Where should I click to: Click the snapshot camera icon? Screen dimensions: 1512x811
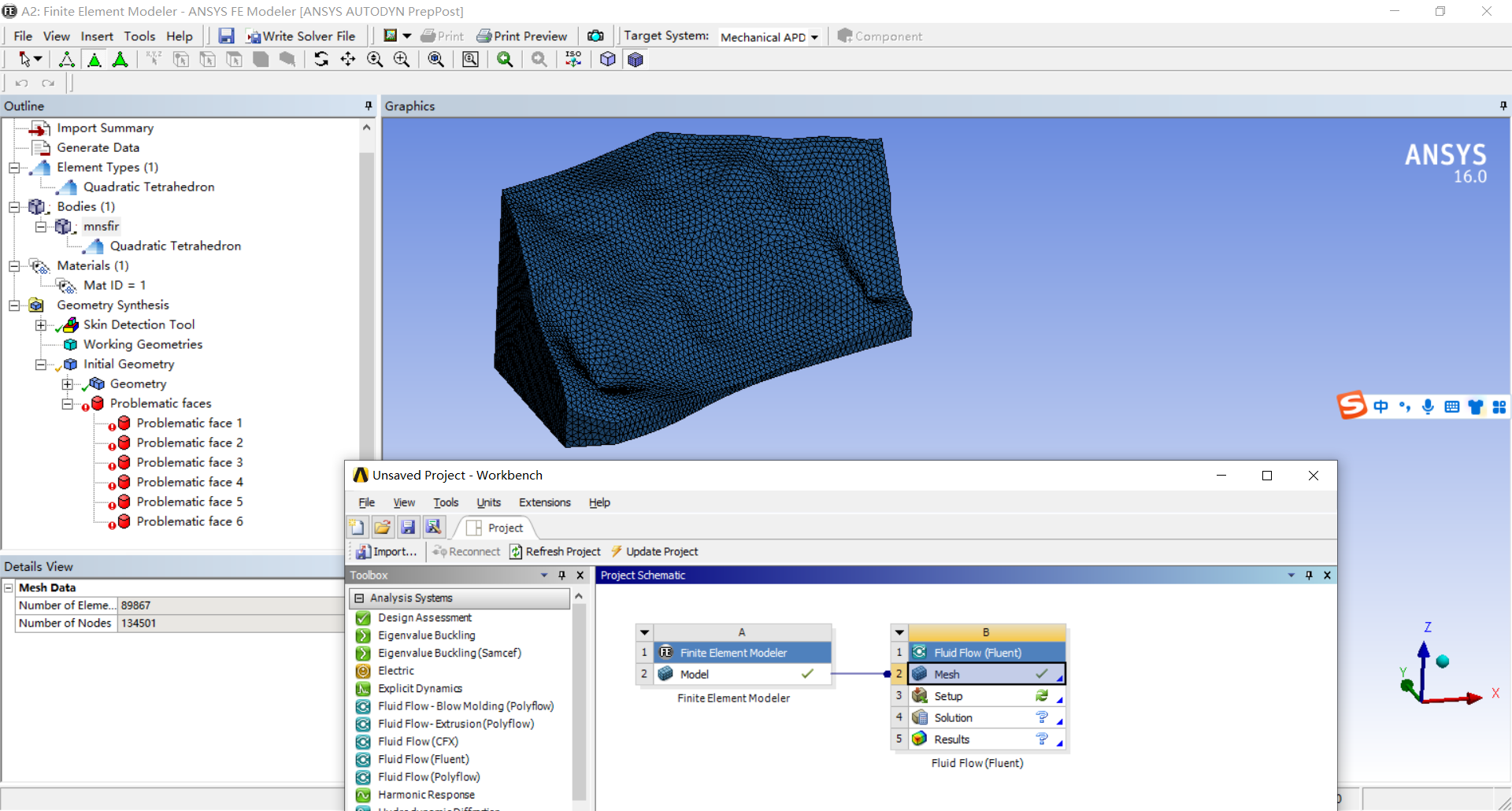click(x=595, y=36)
